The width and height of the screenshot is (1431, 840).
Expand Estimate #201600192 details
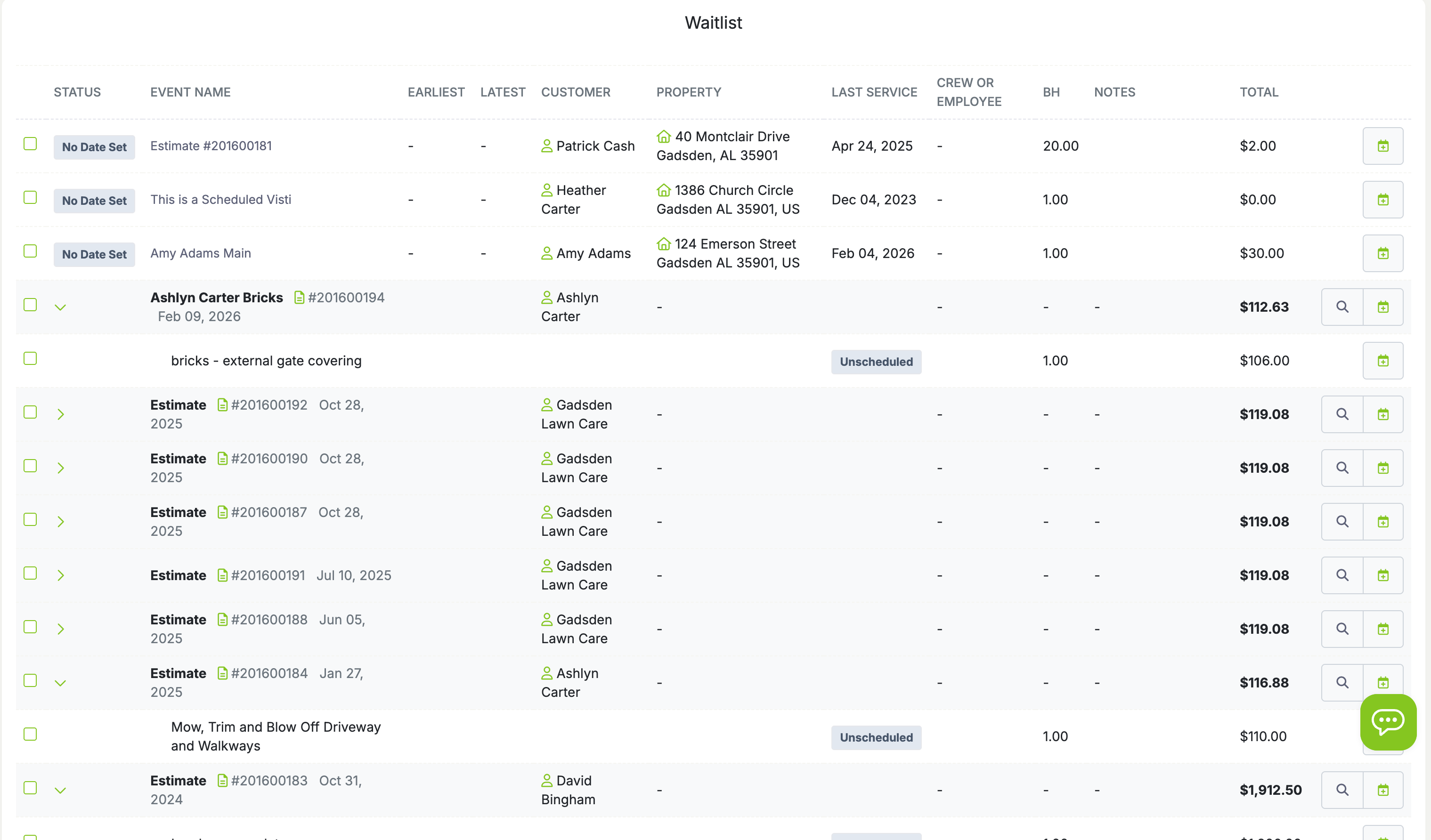(x=61, y=414)
